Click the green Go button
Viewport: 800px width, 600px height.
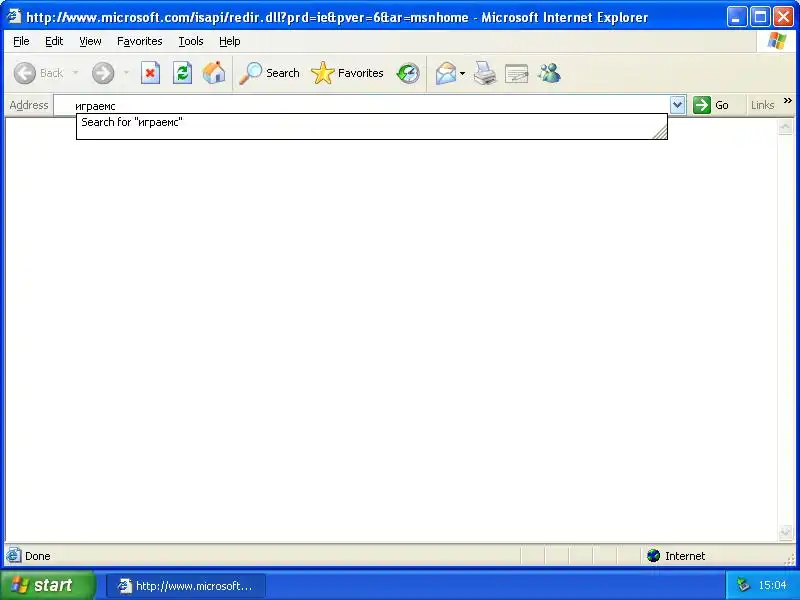click(711, 105)
